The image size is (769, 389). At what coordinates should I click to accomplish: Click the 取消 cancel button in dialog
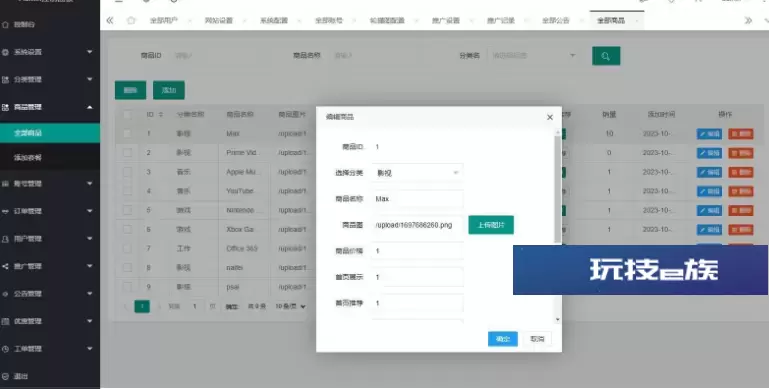(537, 339)
